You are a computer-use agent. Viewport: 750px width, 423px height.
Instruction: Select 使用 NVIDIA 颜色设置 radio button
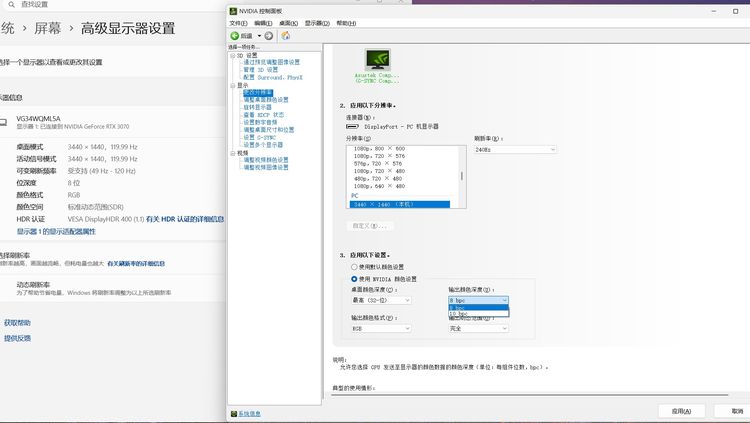pyautogui.click(x=354, y=279)
